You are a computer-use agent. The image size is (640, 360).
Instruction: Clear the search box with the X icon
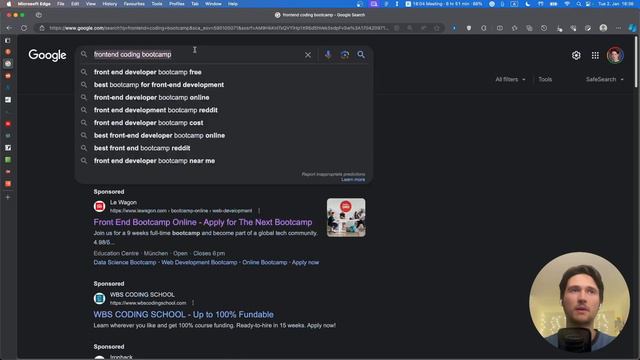[x=308, y=55]
